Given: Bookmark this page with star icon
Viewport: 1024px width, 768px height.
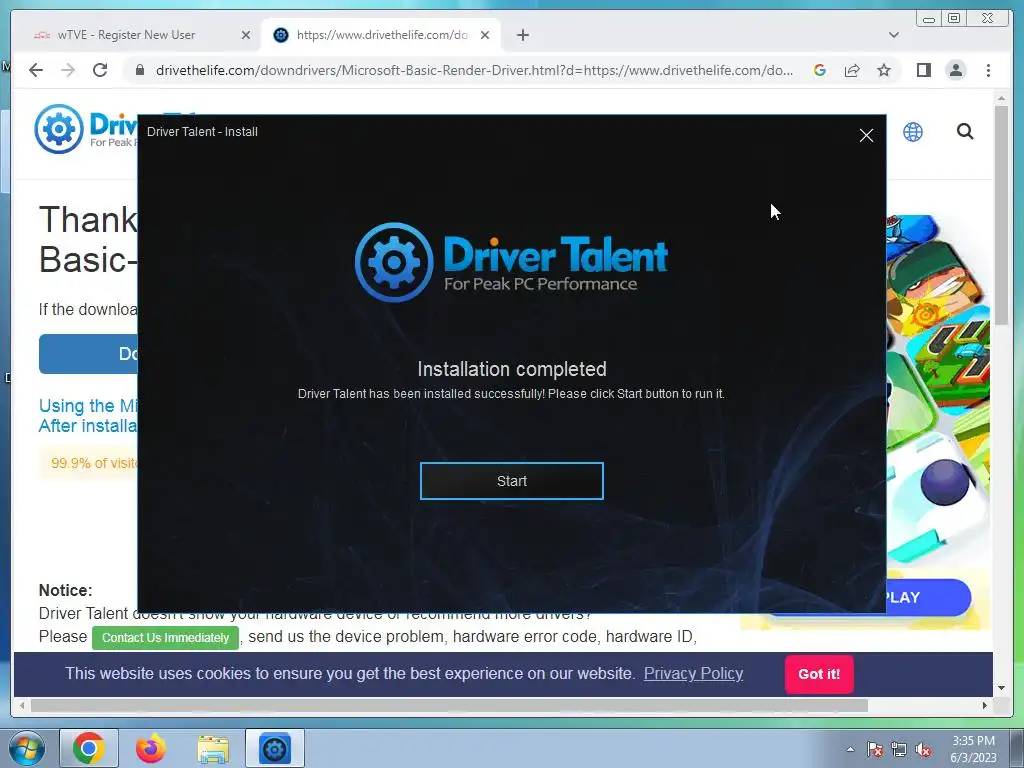Looking at the screenshot, I should [x=884, y=70].
